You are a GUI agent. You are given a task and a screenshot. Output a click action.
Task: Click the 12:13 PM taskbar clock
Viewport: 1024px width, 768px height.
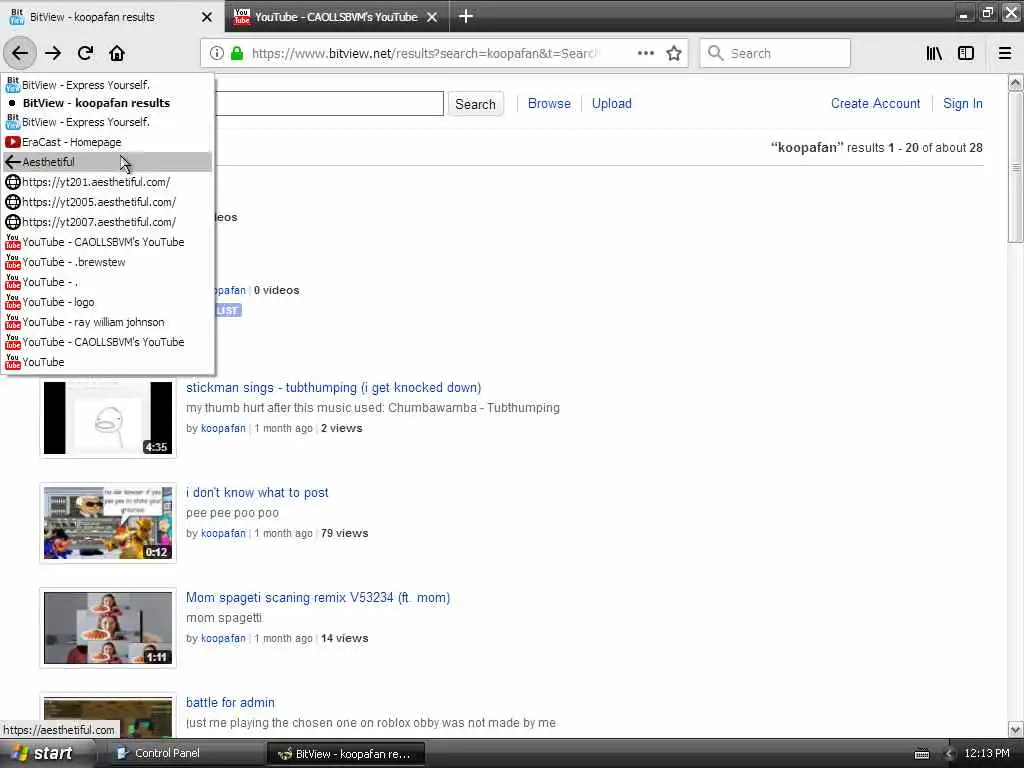pos(987,753)
